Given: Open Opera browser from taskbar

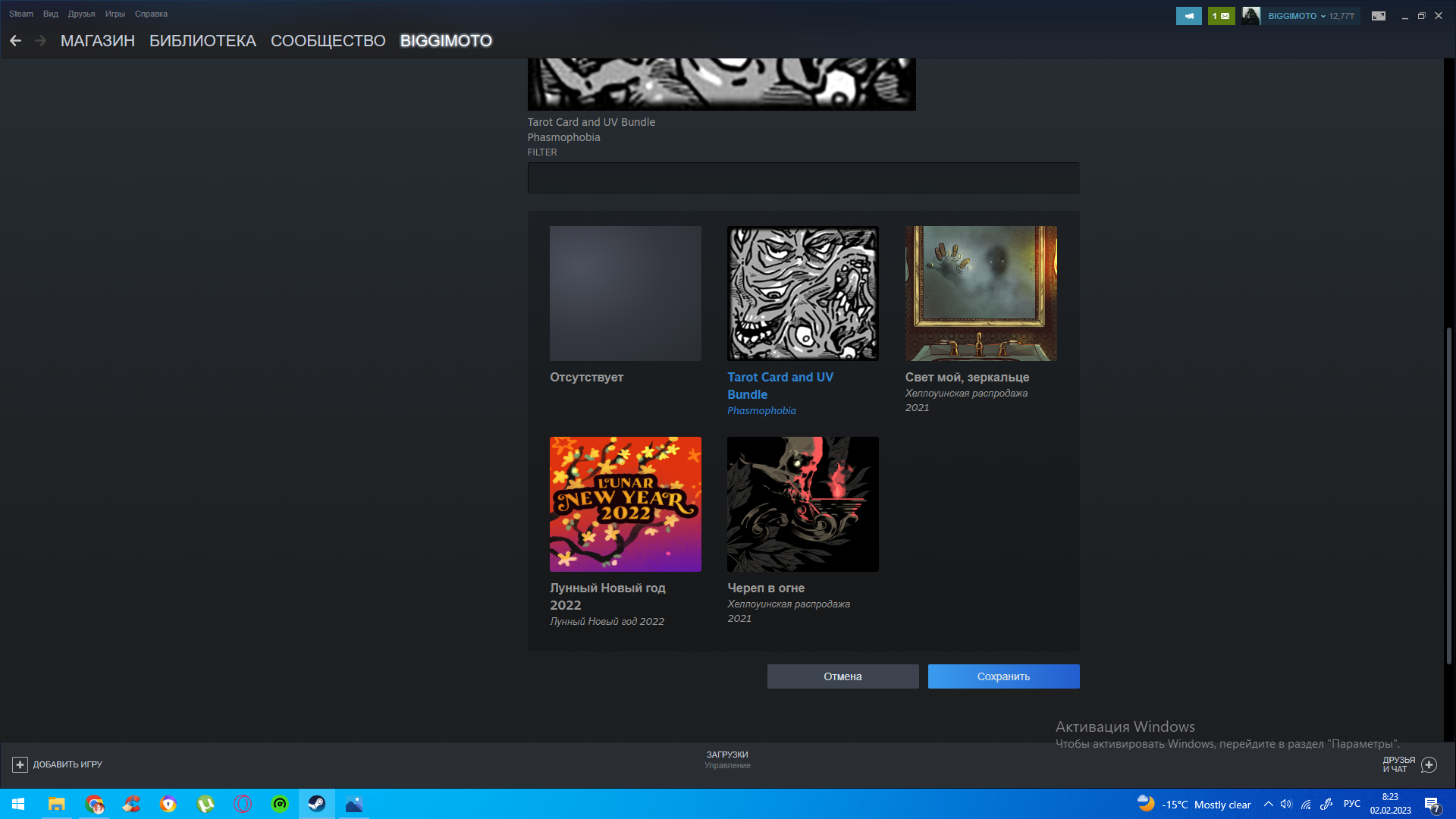Looking at the screenshot, I should pos(243,804).
